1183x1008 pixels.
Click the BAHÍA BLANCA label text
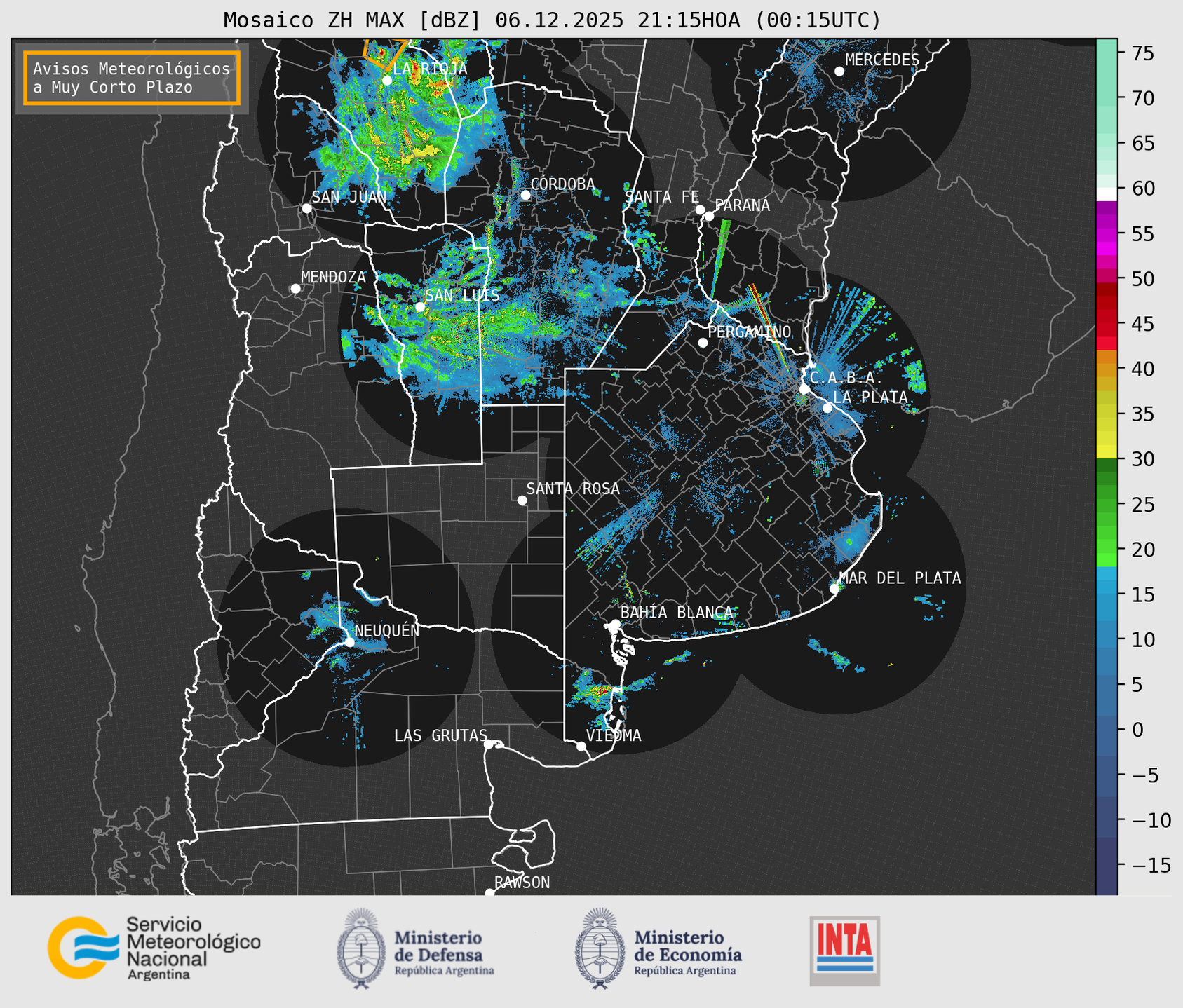pos(677,613)
